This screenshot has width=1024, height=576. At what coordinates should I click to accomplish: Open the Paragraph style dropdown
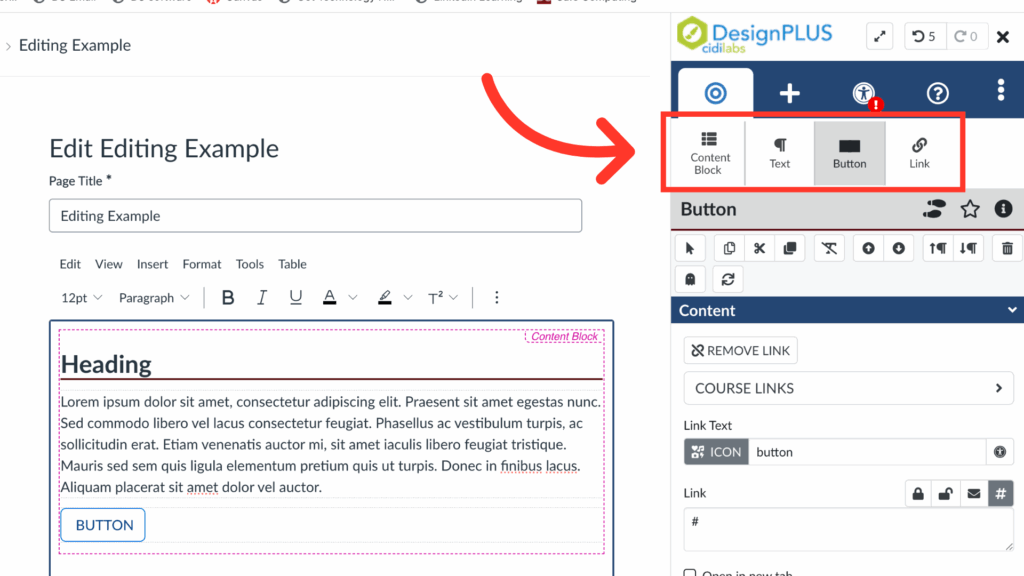coord(153,297)
